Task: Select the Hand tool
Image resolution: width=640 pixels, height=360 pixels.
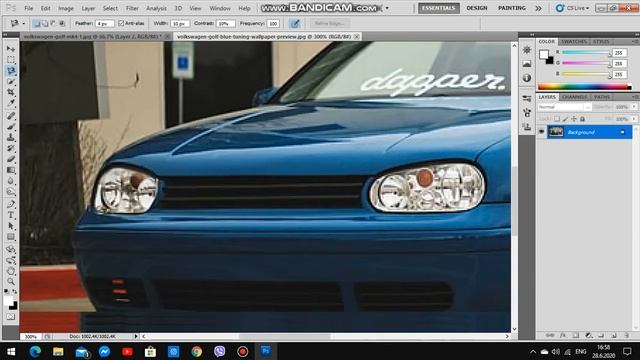Action: tap(11, 271)
